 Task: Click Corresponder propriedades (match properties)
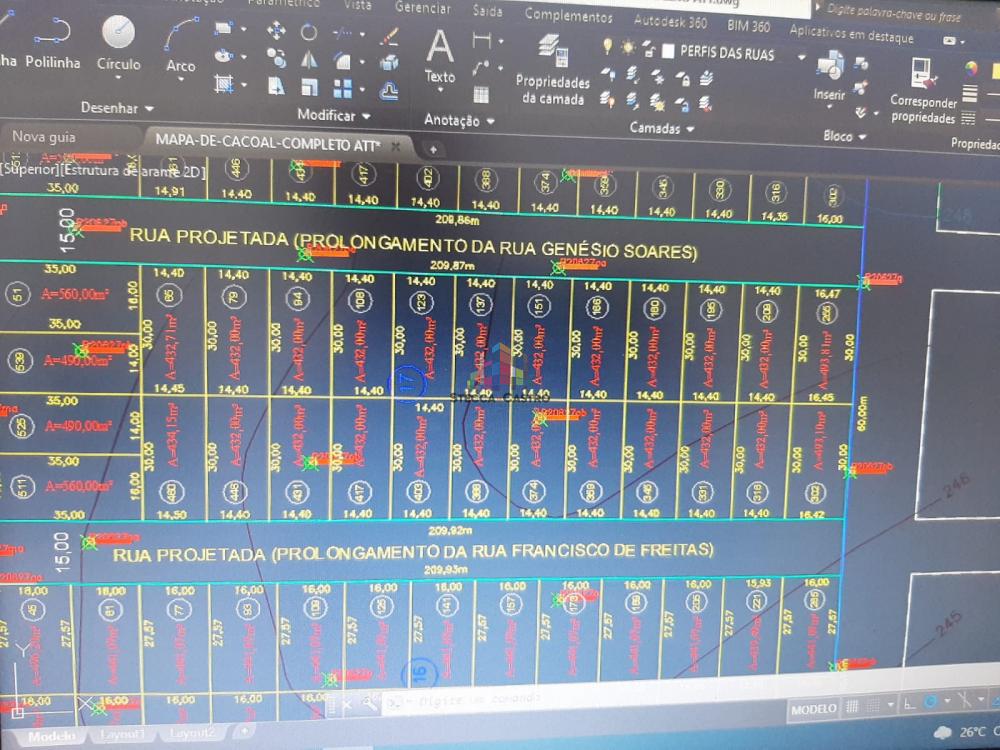[923, 90]
